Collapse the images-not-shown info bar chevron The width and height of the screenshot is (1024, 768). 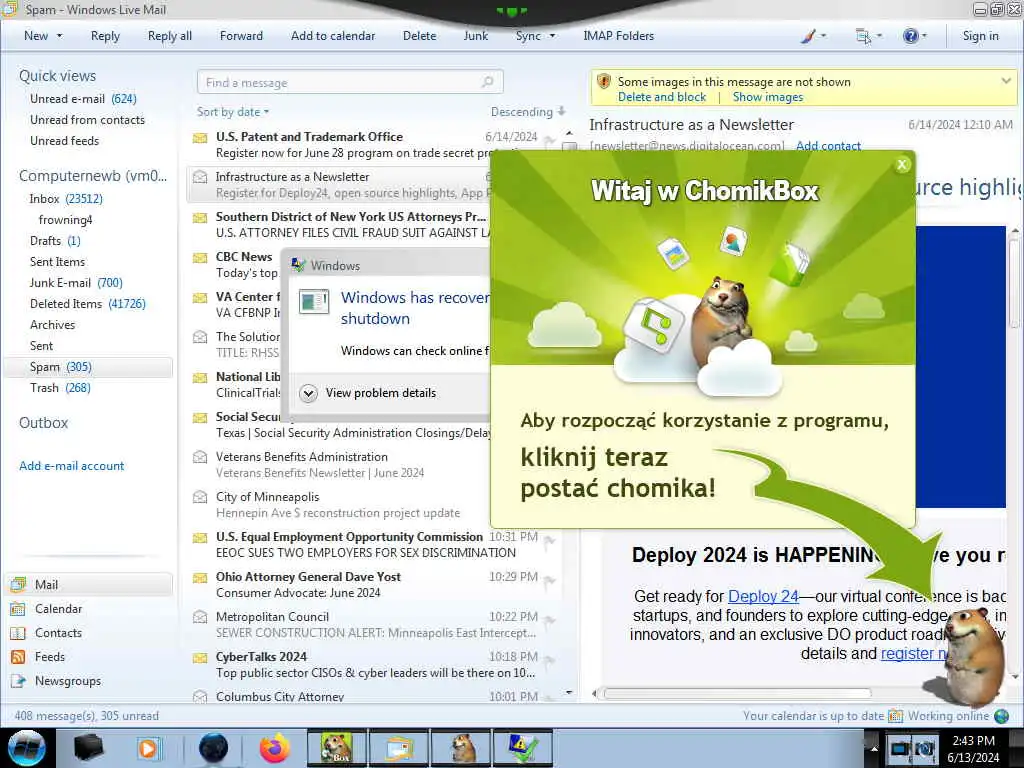click(x=1006, y=81)
